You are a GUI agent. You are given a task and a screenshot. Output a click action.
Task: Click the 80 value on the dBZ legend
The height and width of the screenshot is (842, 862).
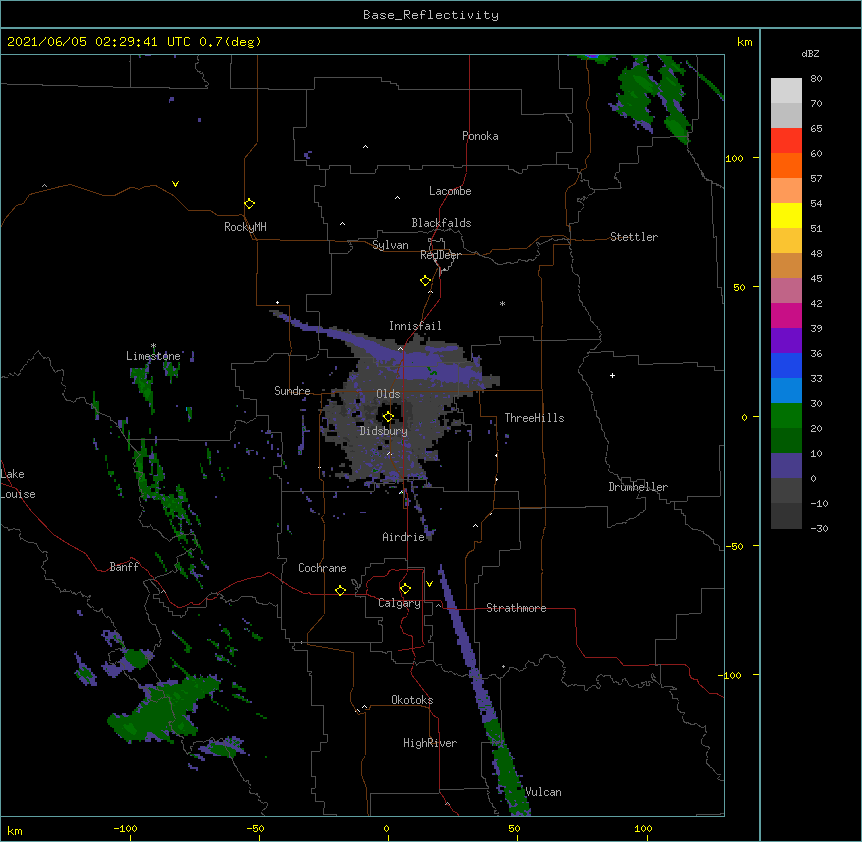pos(816,79)
